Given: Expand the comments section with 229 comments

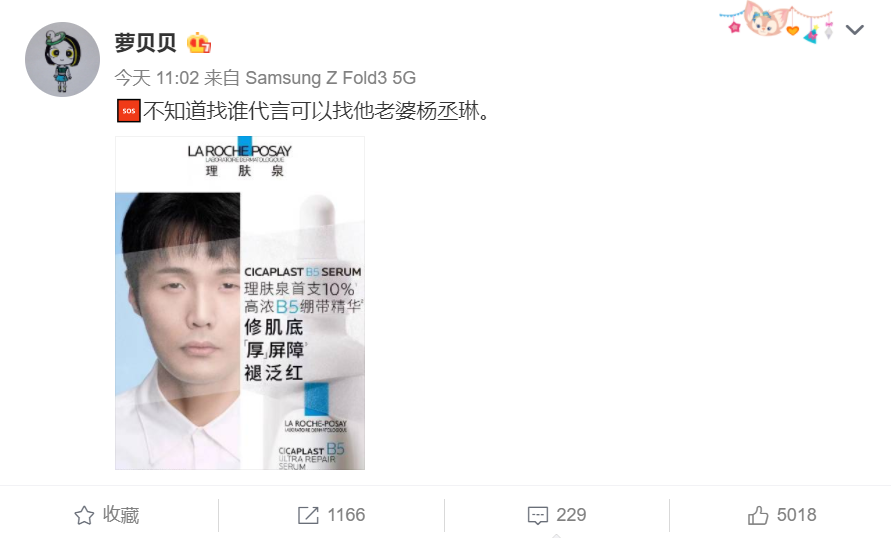Looking at the screenshot, I should [557, 515].
